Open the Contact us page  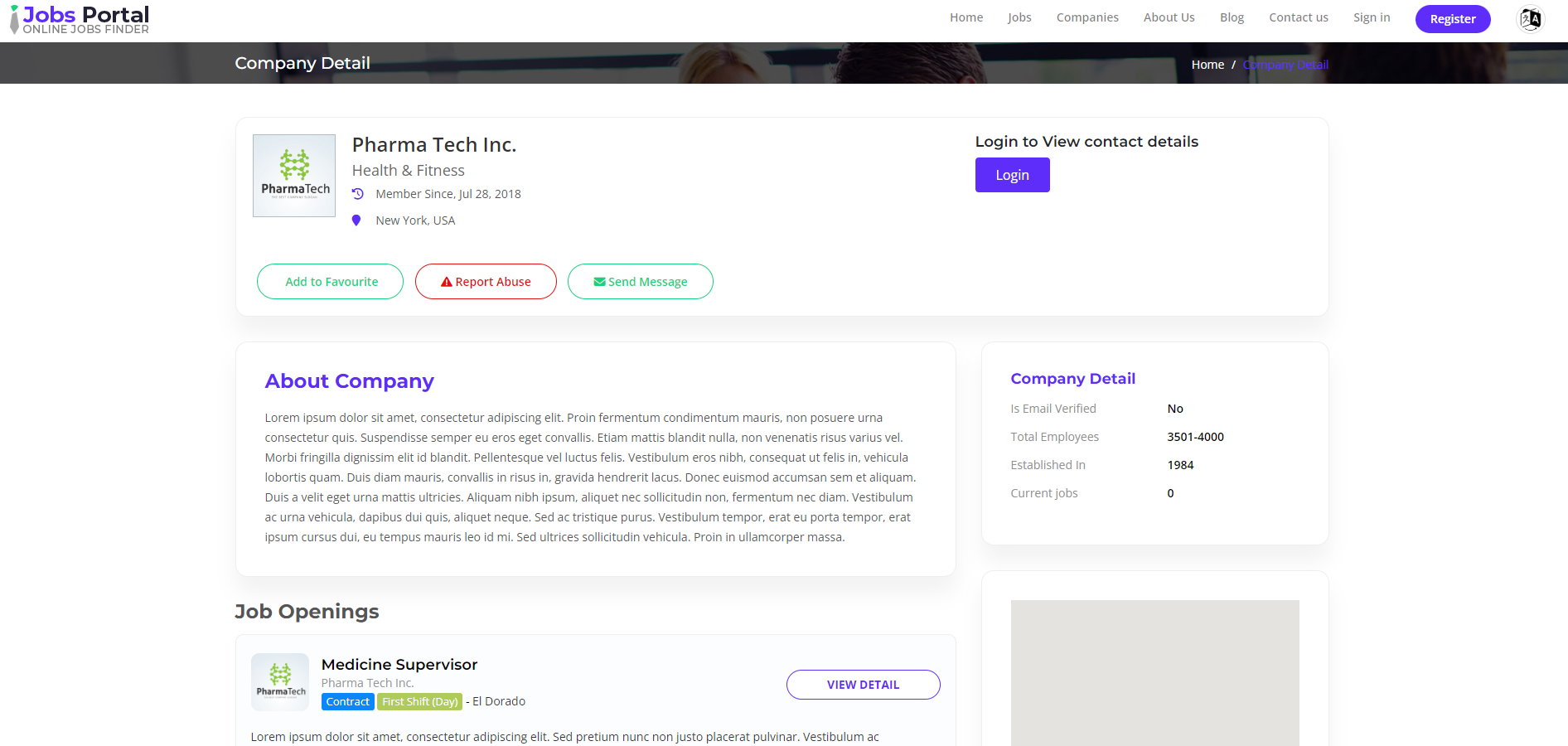1299,17
